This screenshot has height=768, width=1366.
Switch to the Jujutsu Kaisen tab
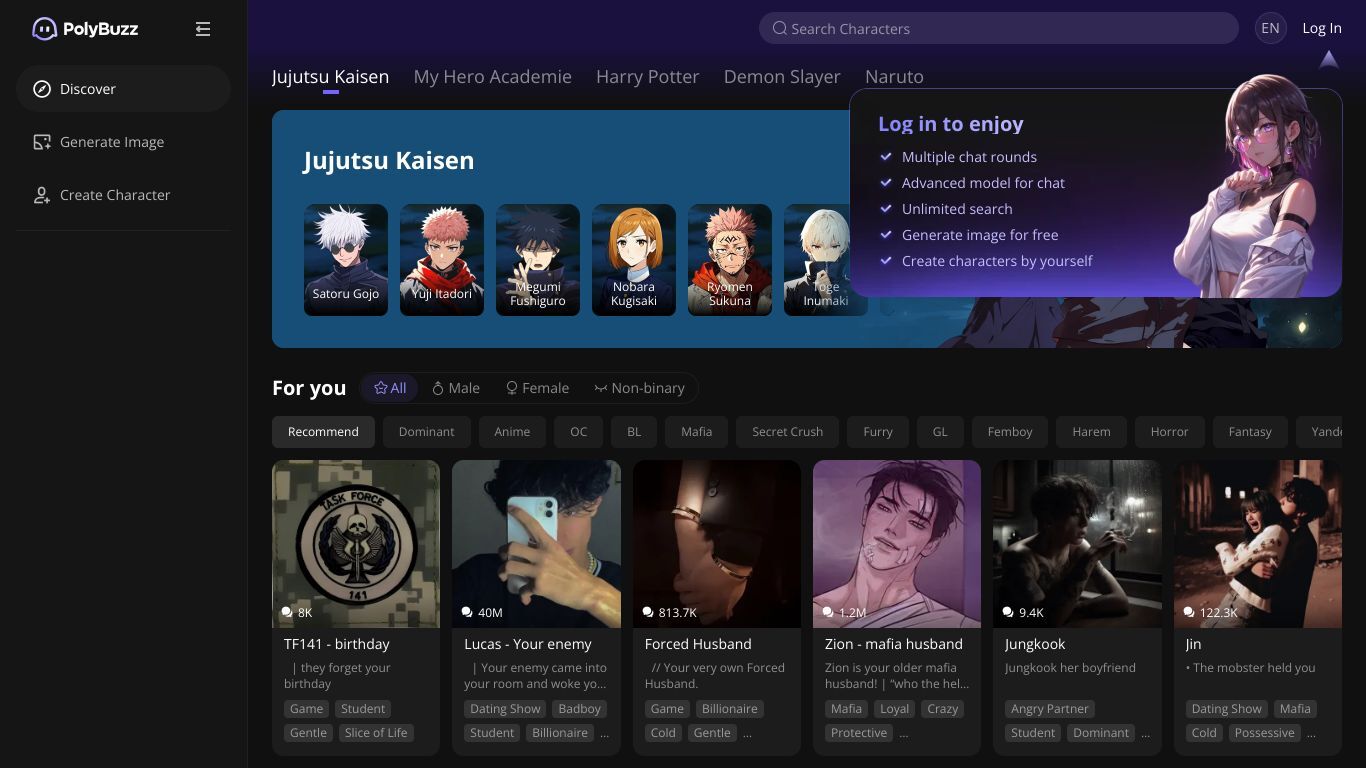[331, 77]
